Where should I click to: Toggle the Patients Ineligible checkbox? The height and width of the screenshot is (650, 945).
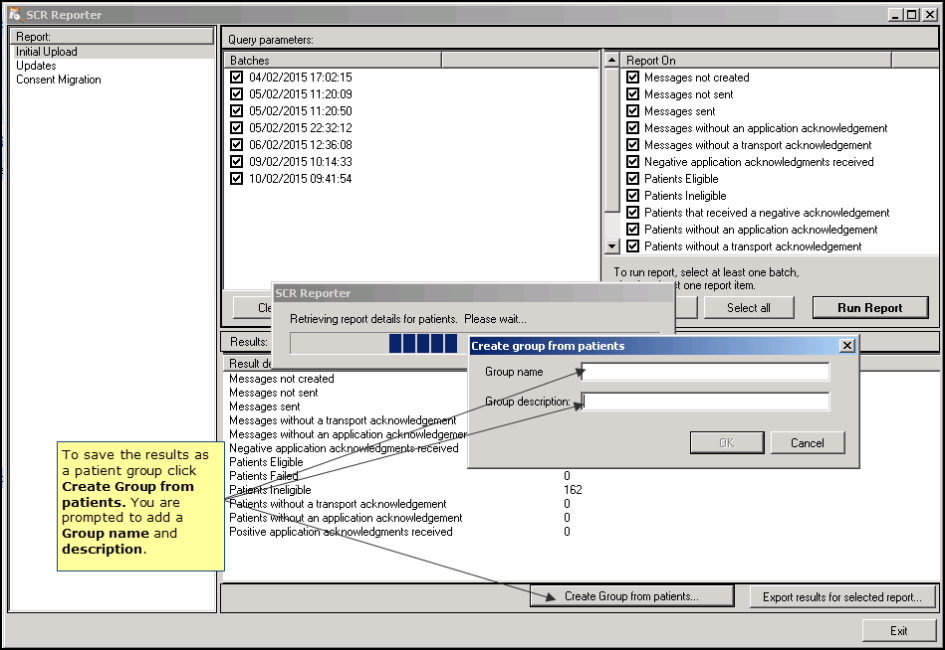[632, 196]
